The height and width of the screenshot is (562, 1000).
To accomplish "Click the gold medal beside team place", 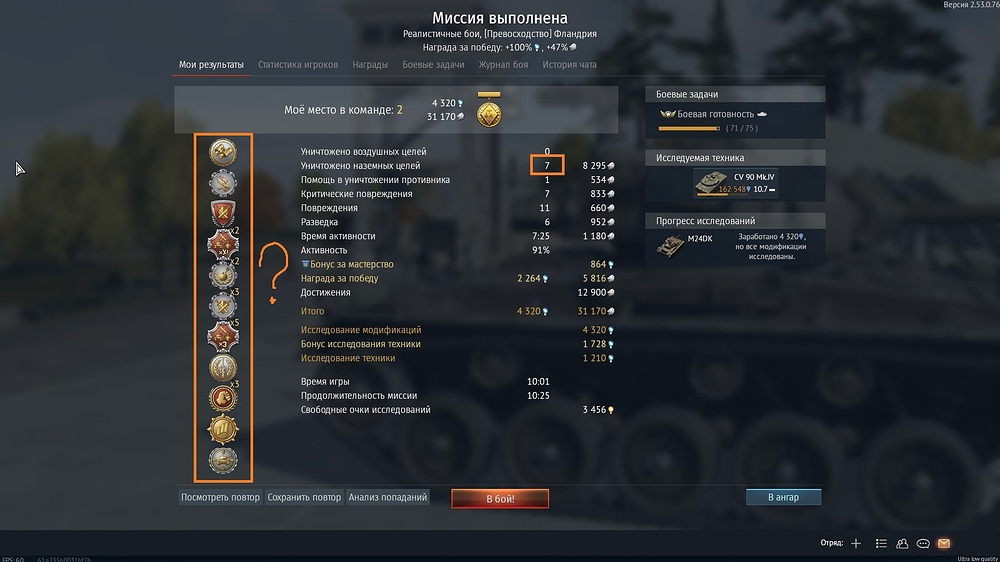I will (x=489, y=110).
